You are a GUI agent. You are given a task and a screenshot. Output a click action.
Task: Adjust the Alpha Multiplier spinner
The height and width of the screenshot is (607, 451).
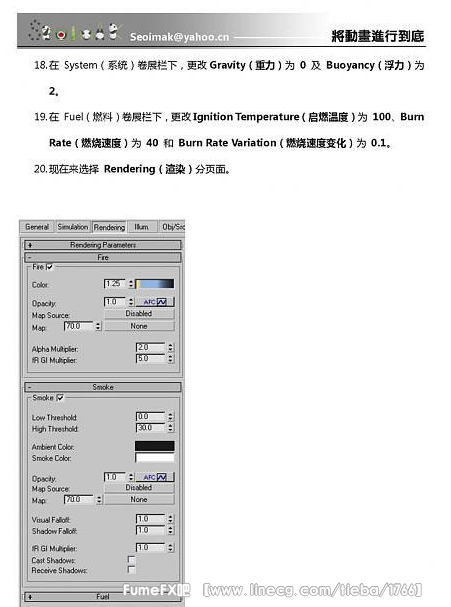coord(170,348)
